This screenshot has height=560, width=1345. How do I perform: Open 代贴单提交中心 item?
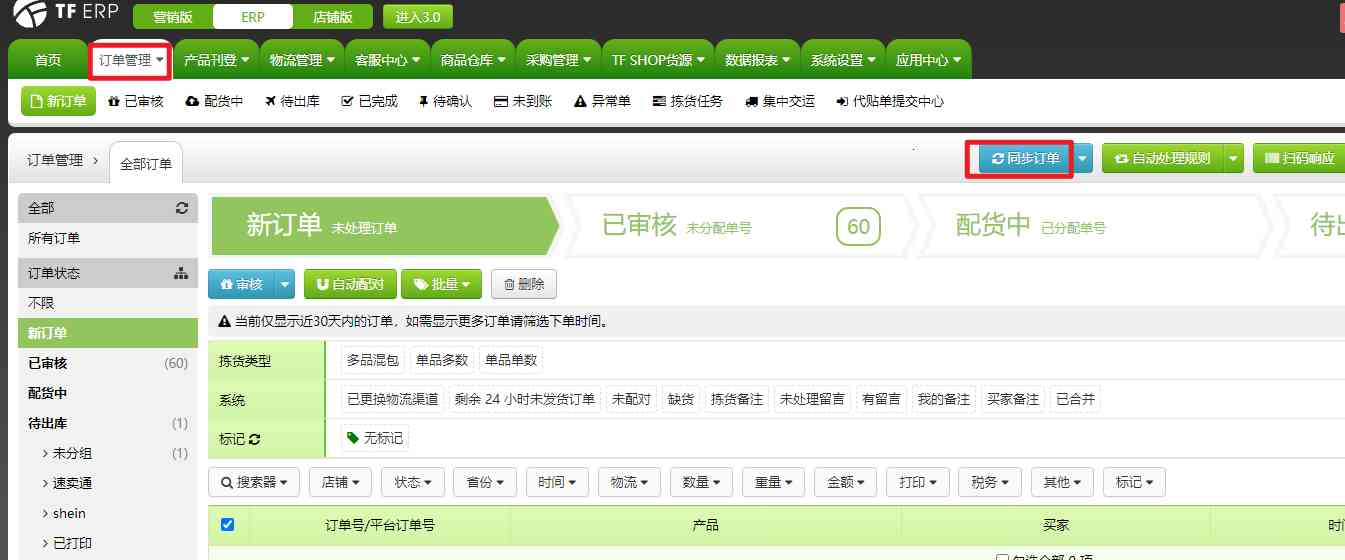click(x=889, y=101)
